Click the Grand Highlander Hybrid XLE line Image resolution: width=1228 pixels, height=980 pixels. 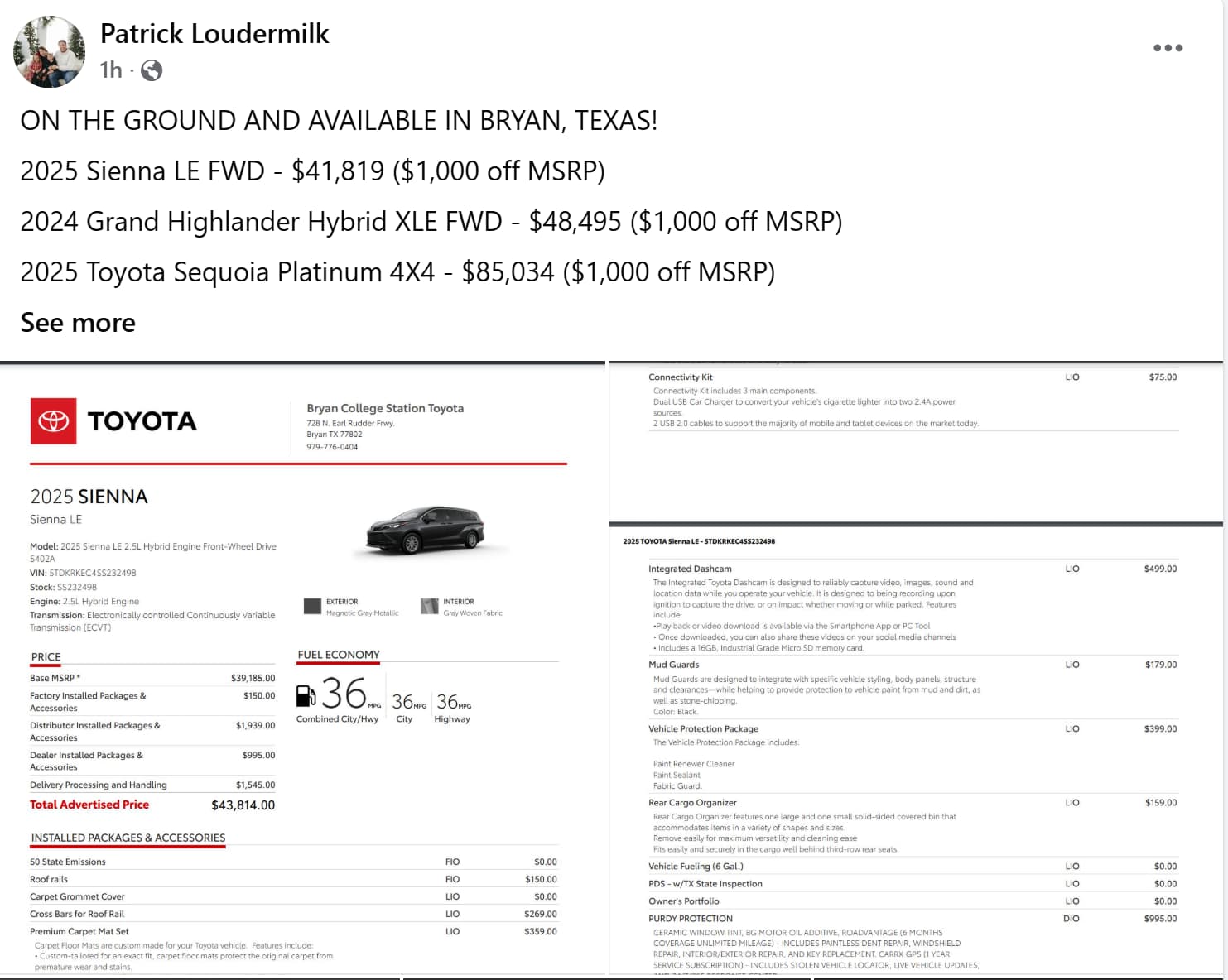[x=431, y=221]
